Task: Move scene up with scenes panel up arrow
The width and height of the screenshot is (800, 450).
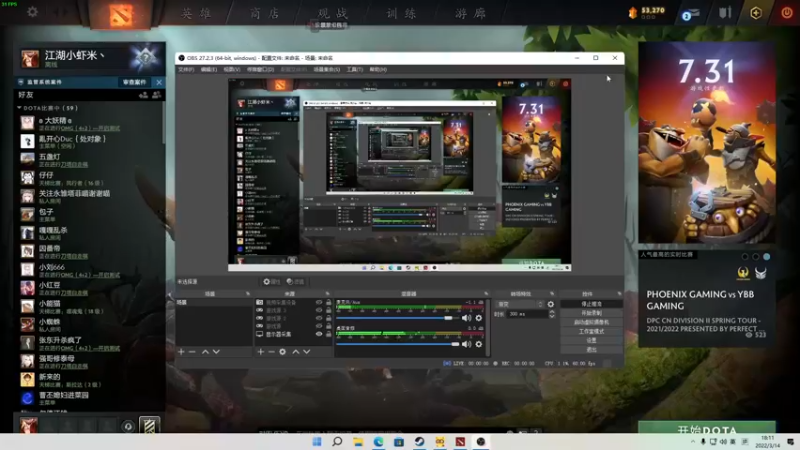Action: [205, 352]
